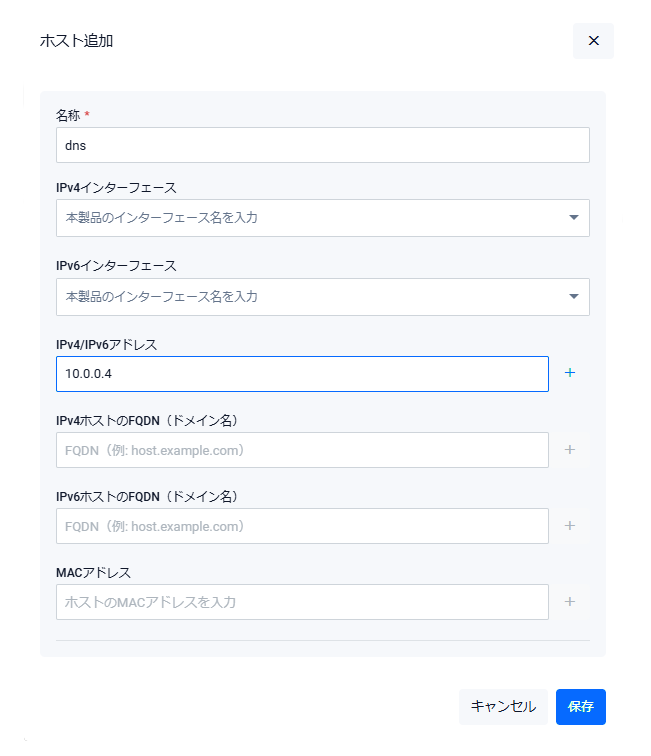Close the ホスト追加 dialog with X
This screenshot has height=756, width=651.
[x=593, y=41]
